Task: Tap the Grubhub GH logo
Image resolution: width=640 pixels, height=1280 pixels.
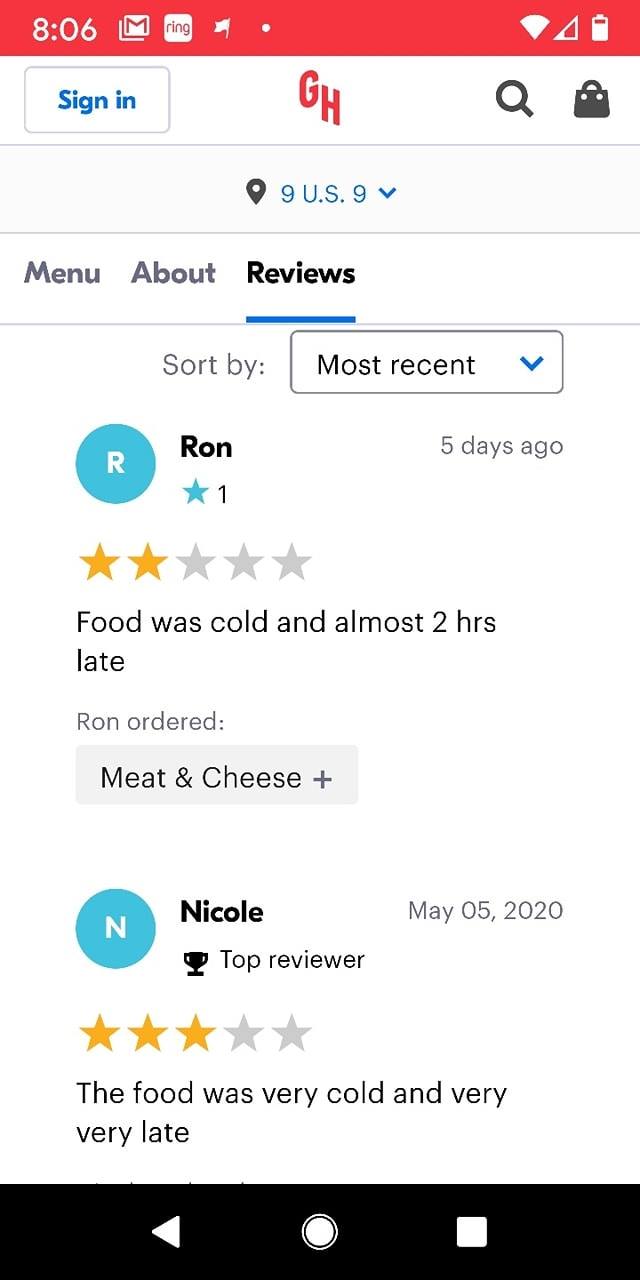Action: (320, 99)
